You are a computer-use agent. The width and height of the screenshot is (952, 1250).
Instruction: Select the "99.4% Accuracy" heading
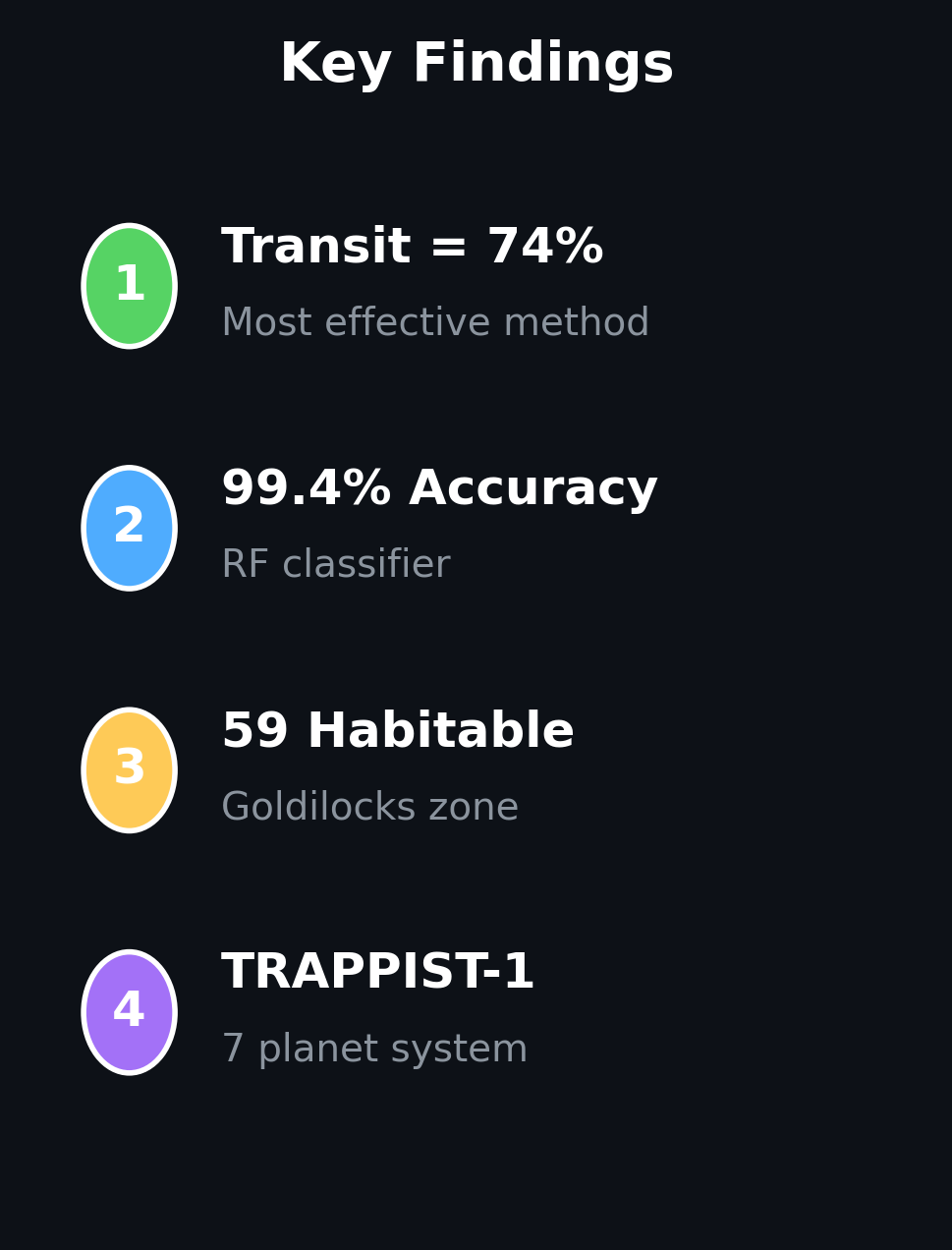pyautogui.click(x=438, y=489)
